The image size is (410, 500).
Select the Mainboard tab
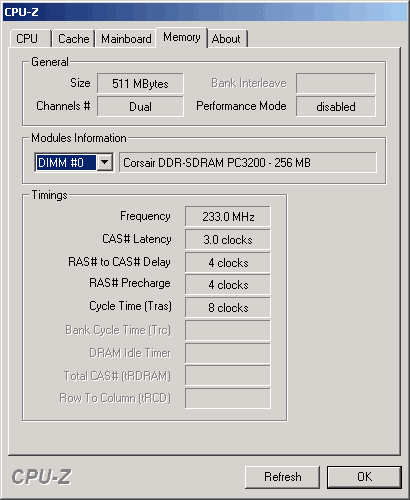pyautogui.click(x=126, y=39)
